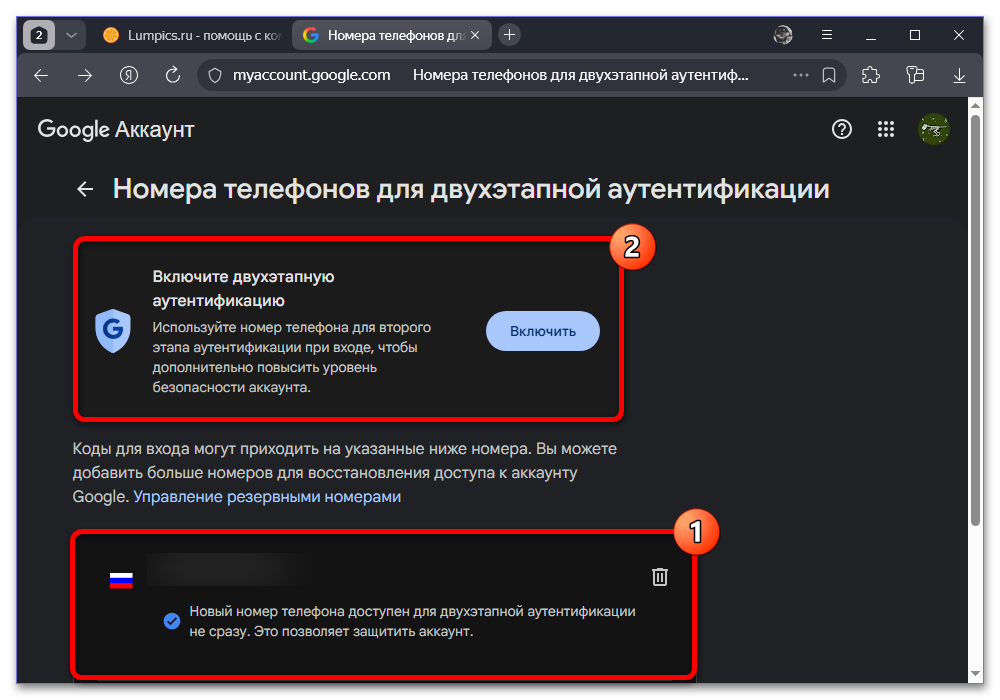Click the shield site-protection icon
This screenshot has height=700, width=1000.
[216, 75]
